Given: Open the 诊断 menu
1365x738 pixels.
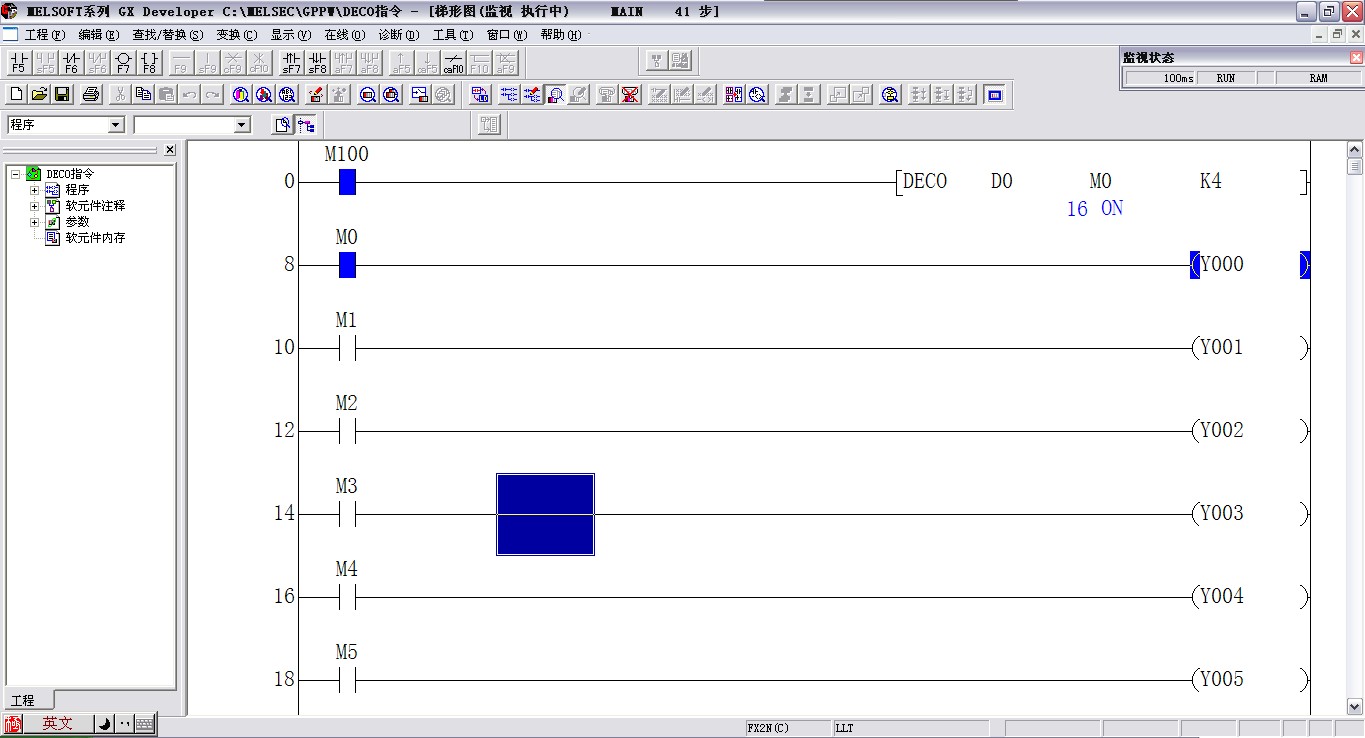Looking at the screenshot, I should [398, 35].
